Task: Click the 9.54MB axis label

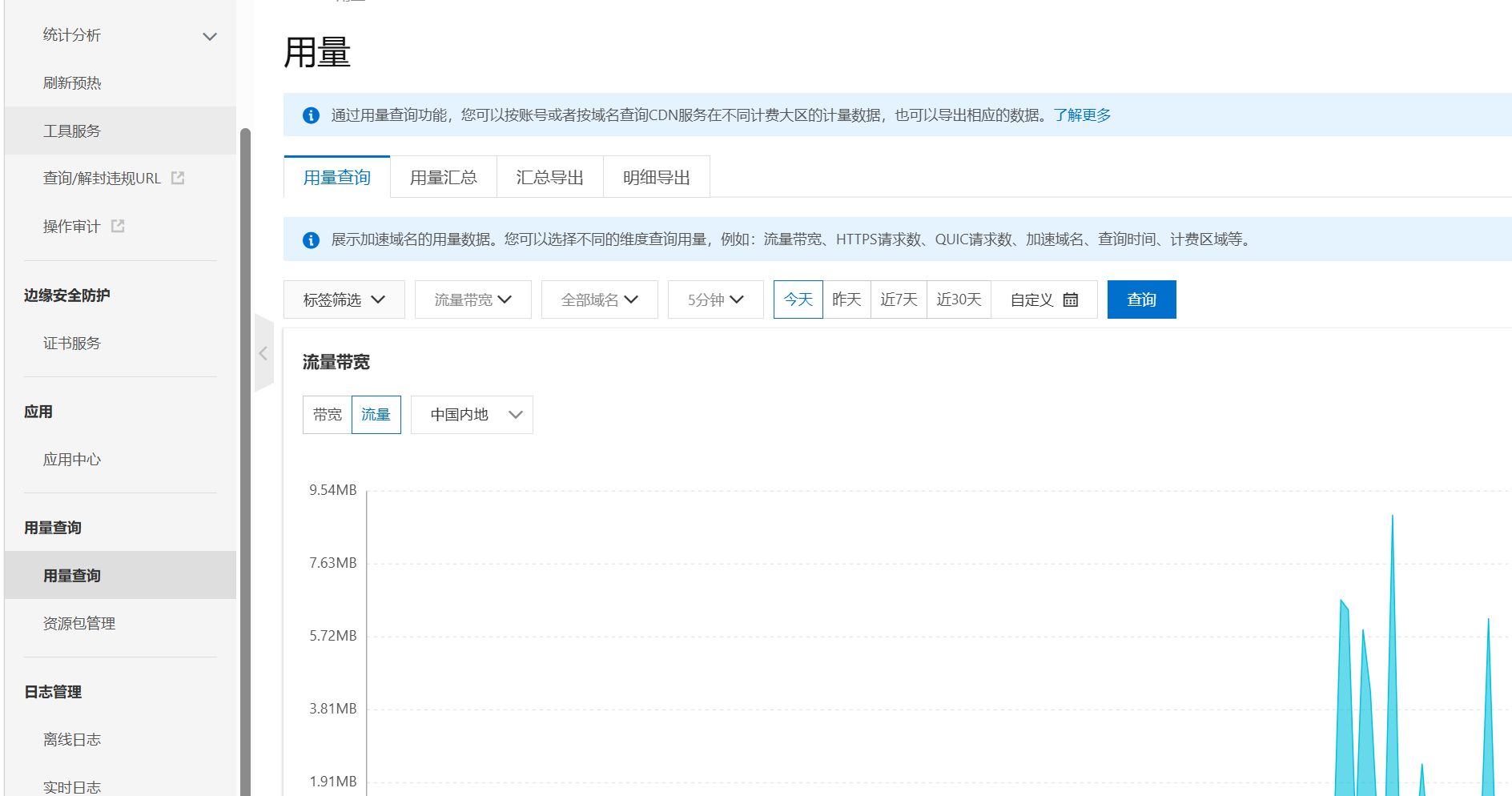Action: tap(333, 490)
